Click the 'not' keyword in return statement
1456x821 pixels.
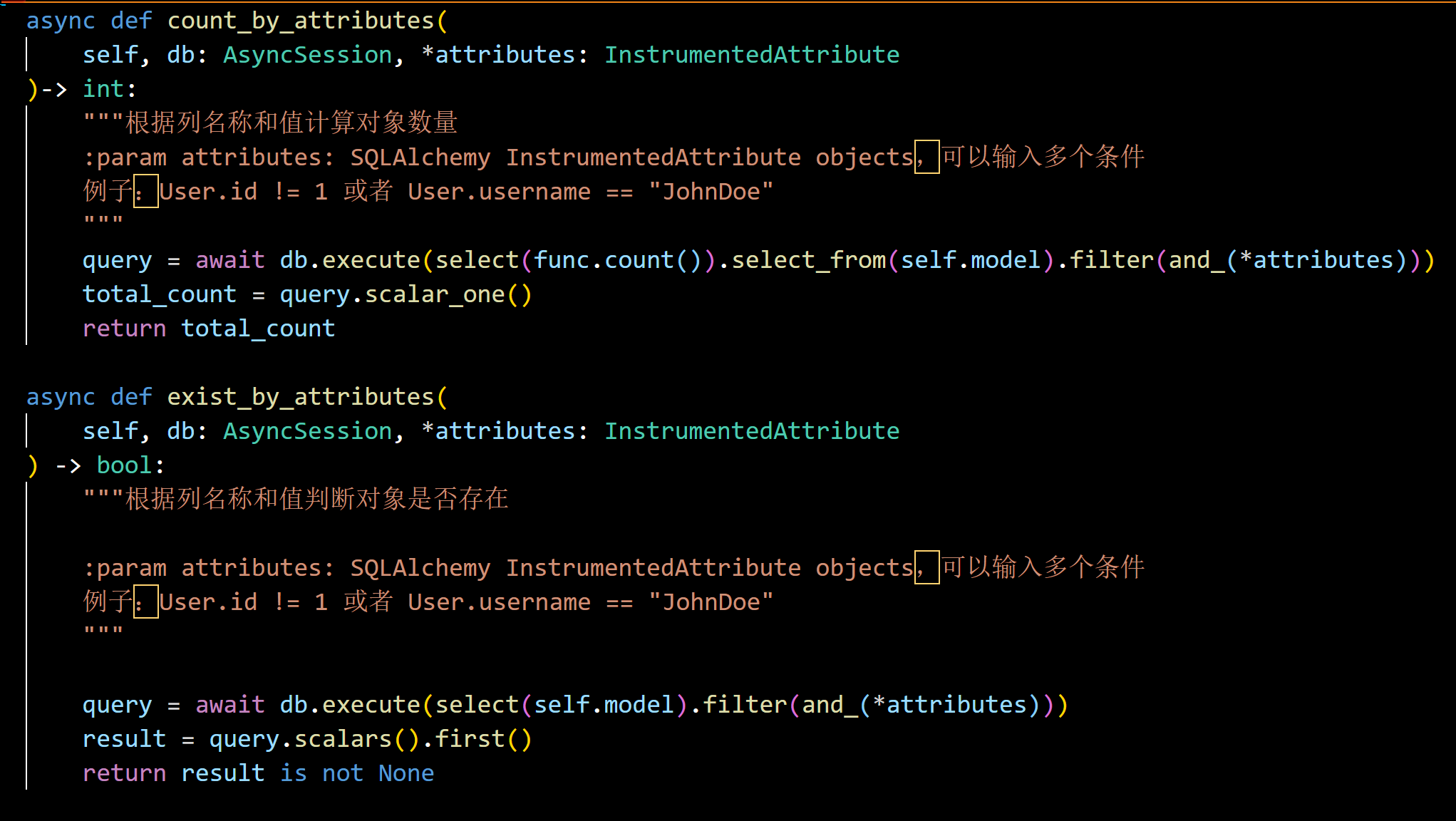(x=342, y=773)
